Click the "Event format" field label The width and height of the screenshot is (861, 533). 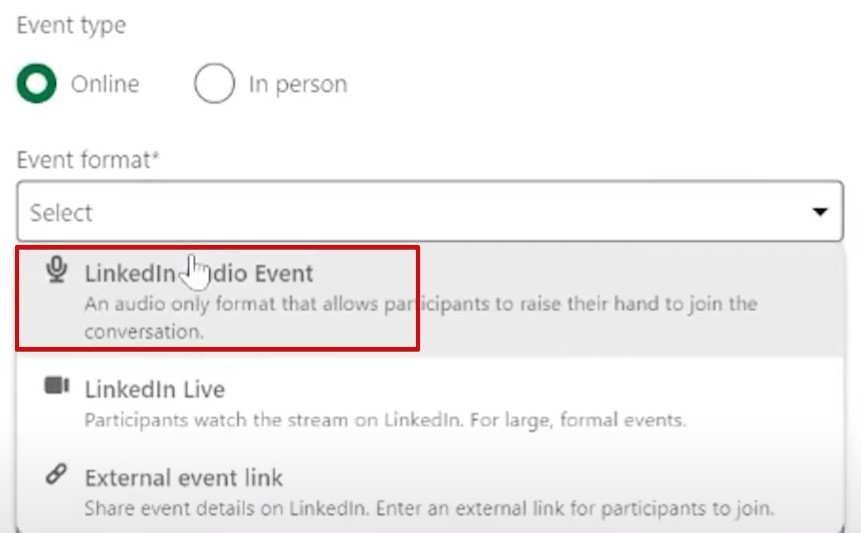88,159
